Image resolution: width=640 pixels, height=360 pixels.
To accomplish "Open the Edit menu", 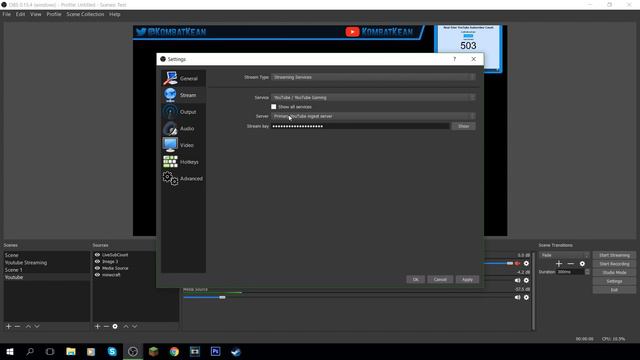I will [20, 14].
